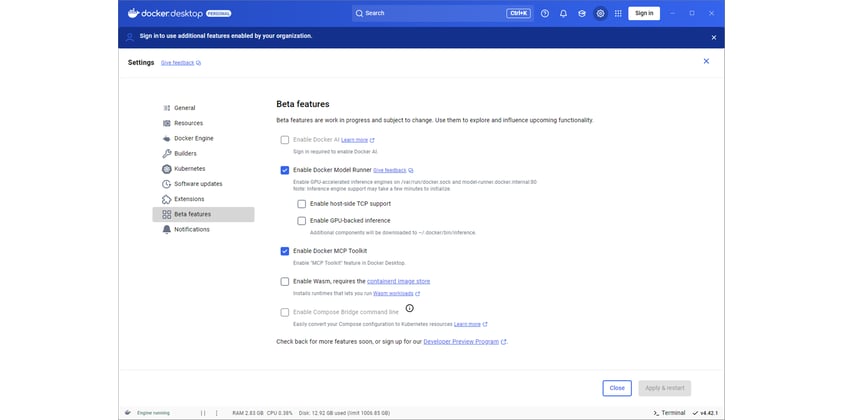Click the settings gear icon in header
This screenshot has height=420, width=844.
(x=601, y=13)
